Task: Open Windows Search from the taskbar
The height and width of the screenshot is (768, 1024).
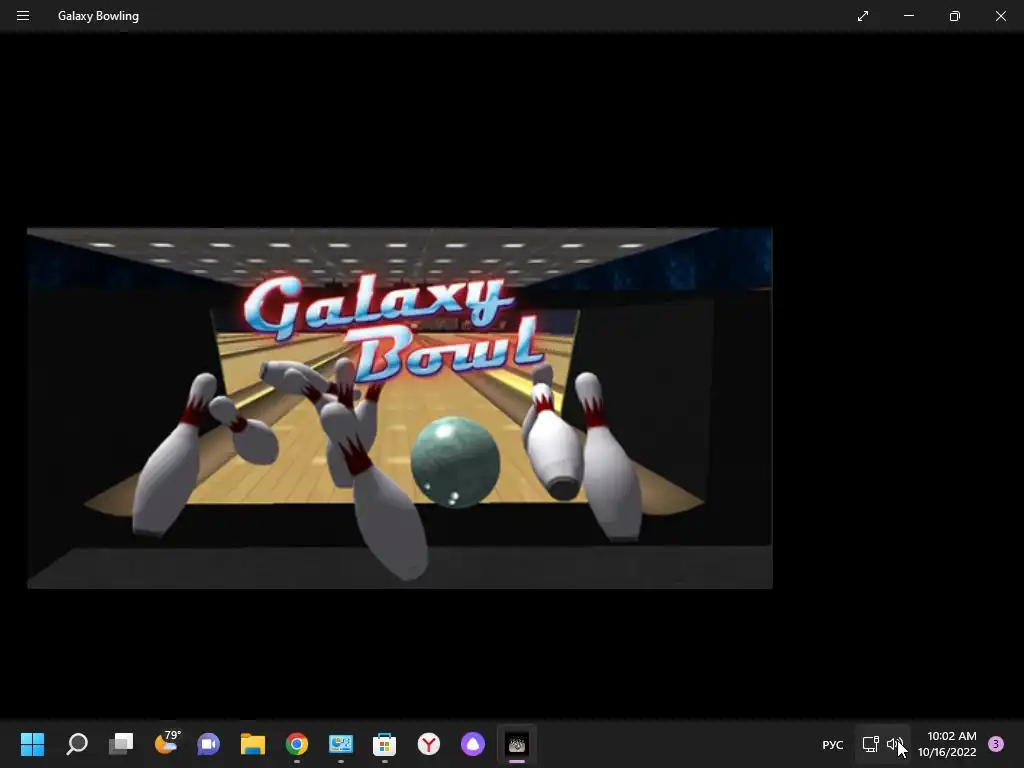Action: [x=76, y=744]
